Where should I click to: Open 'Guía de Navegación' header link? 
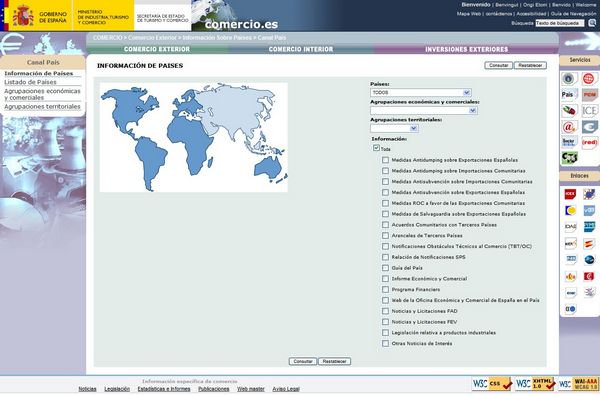point(573,14)
